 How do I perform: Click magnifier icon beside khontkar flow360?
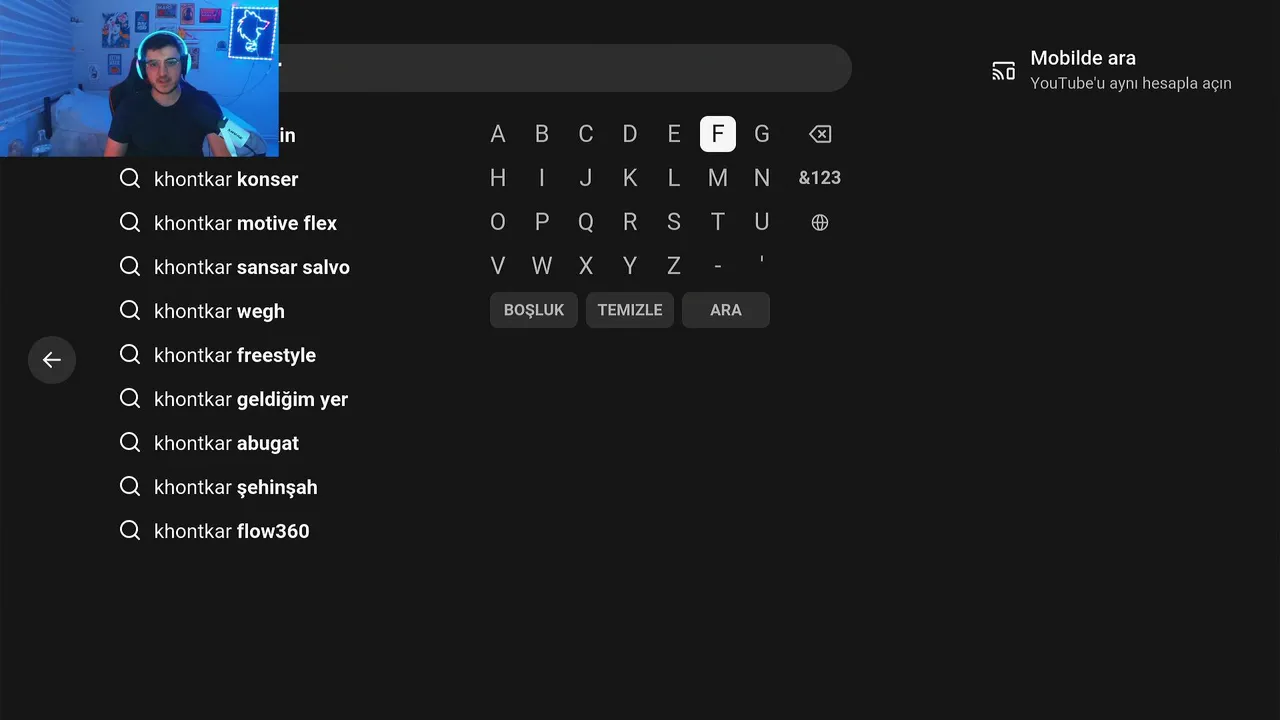(130, 531)
